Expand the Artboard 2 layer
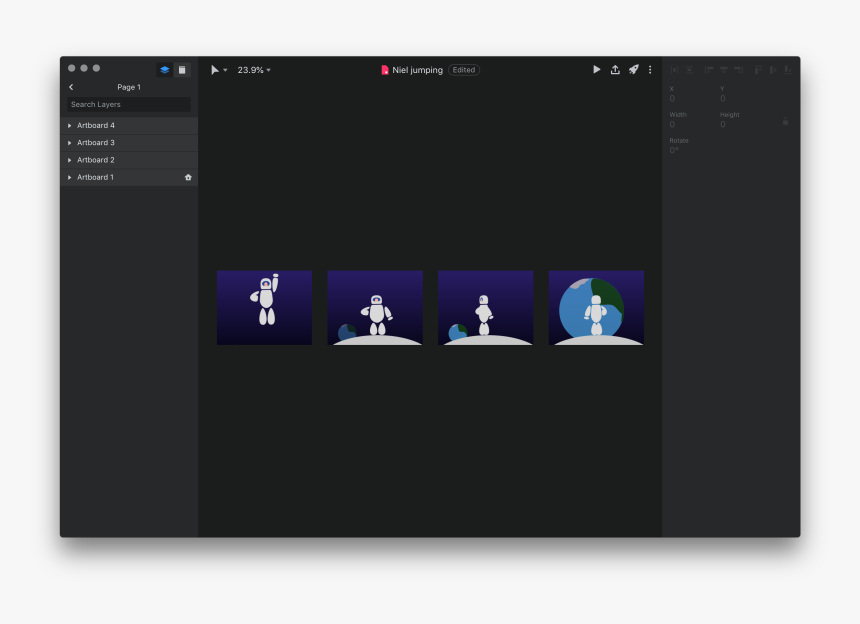 pyautogui.click(x=70, y=160)
